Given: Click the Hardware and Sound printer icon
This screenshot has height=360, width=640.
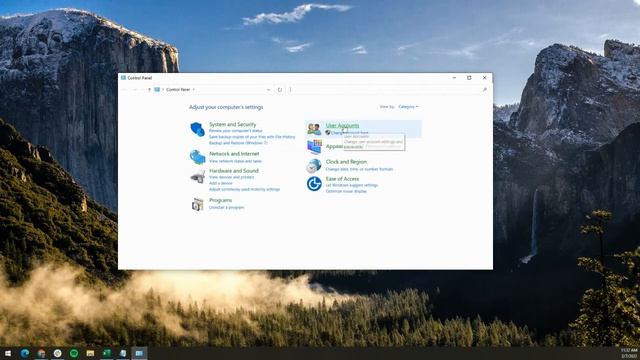Looking at the screenshot, I should 198,177.
